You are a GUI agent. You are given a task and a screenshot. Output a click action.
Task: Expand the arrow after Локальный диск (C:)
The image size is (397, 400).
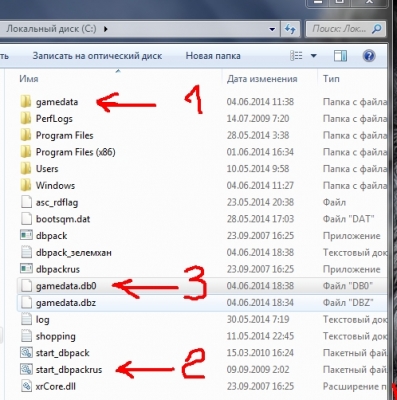click(106, 29)
